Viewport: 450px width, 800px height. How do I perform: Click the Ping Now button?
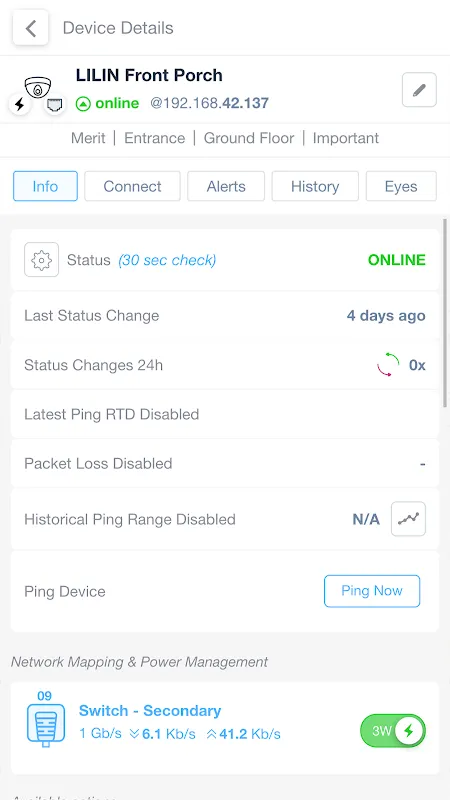(x=372, y=591)
